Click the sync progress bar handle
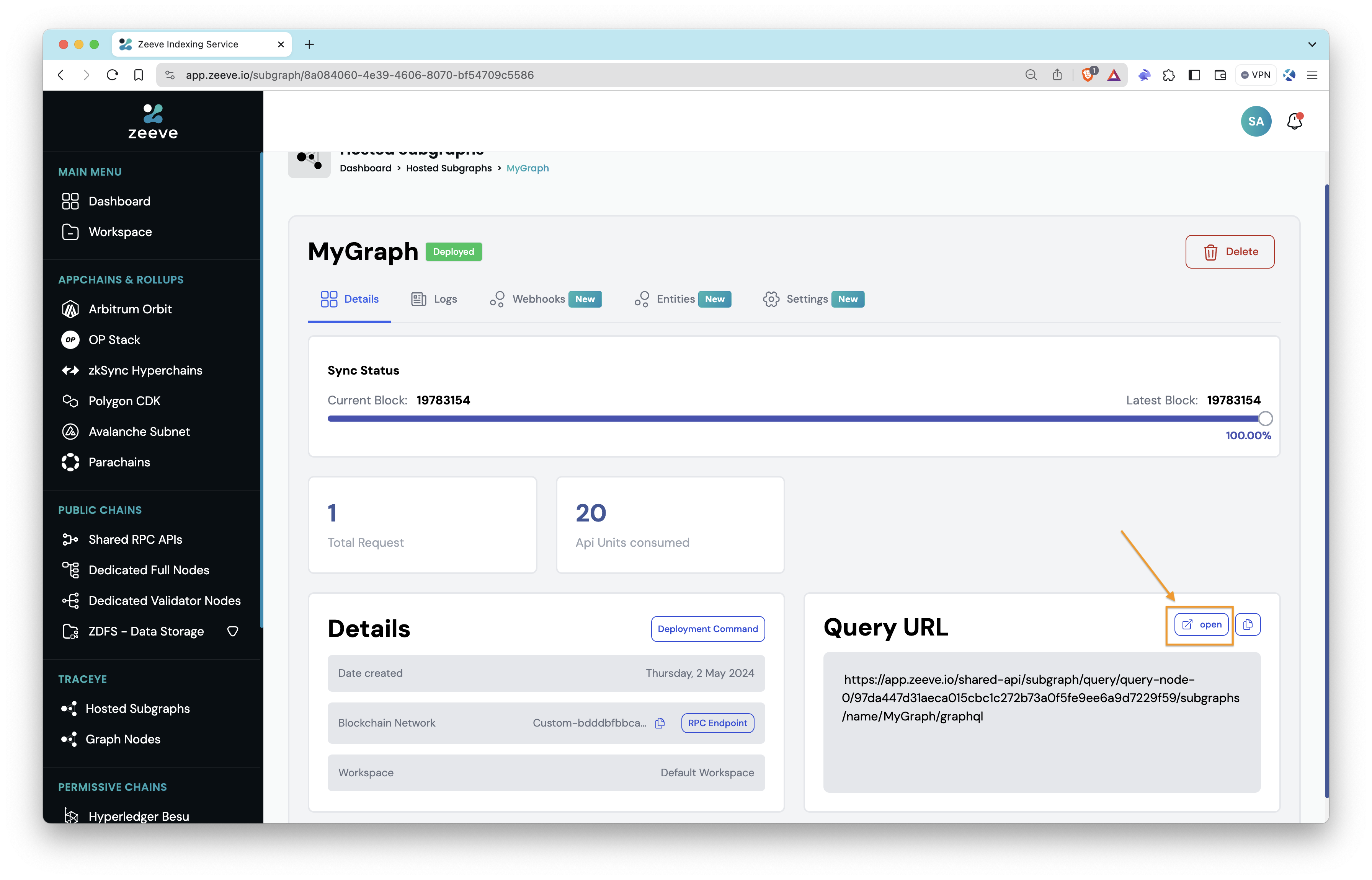The height and width of the screenshot is (880, 1372). [x=1265, y=419]
